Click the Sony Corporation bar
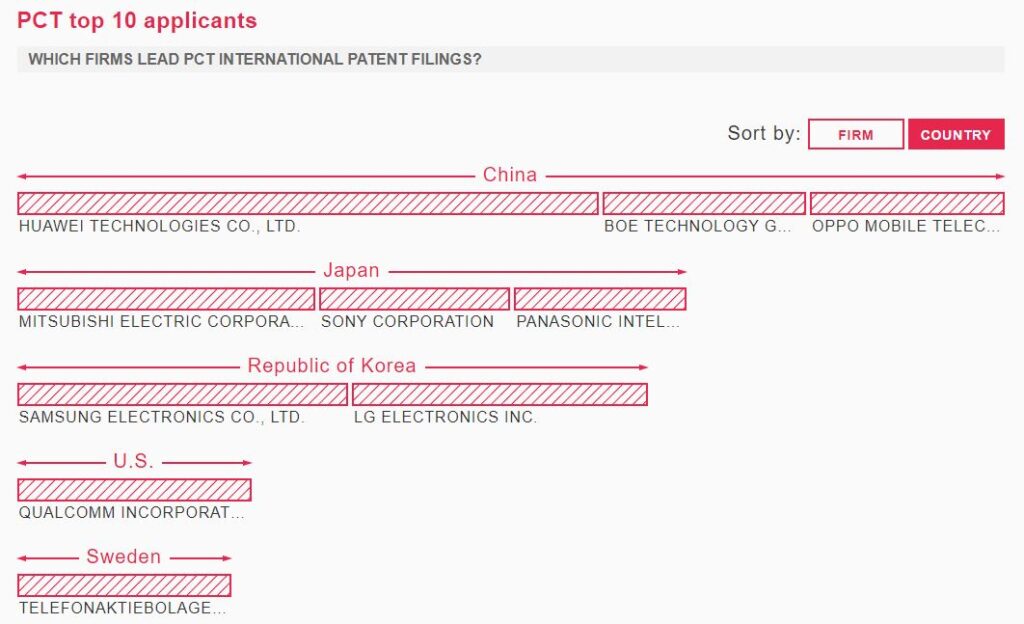1024x624 pixels. 414,299
